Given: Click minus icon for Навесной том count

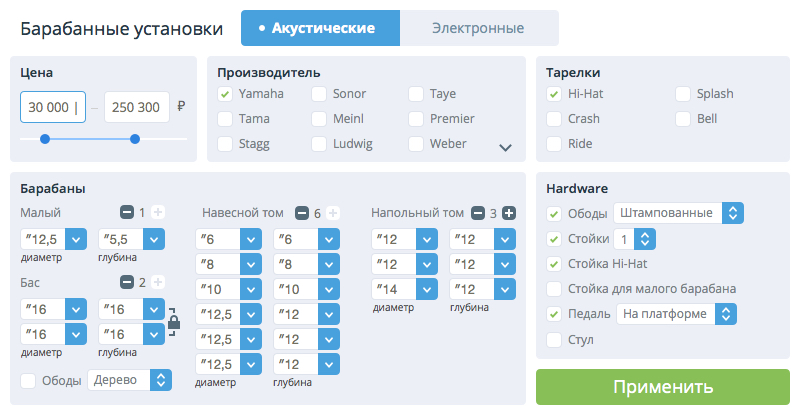Looking at the screenshot, I should [302, 213].
